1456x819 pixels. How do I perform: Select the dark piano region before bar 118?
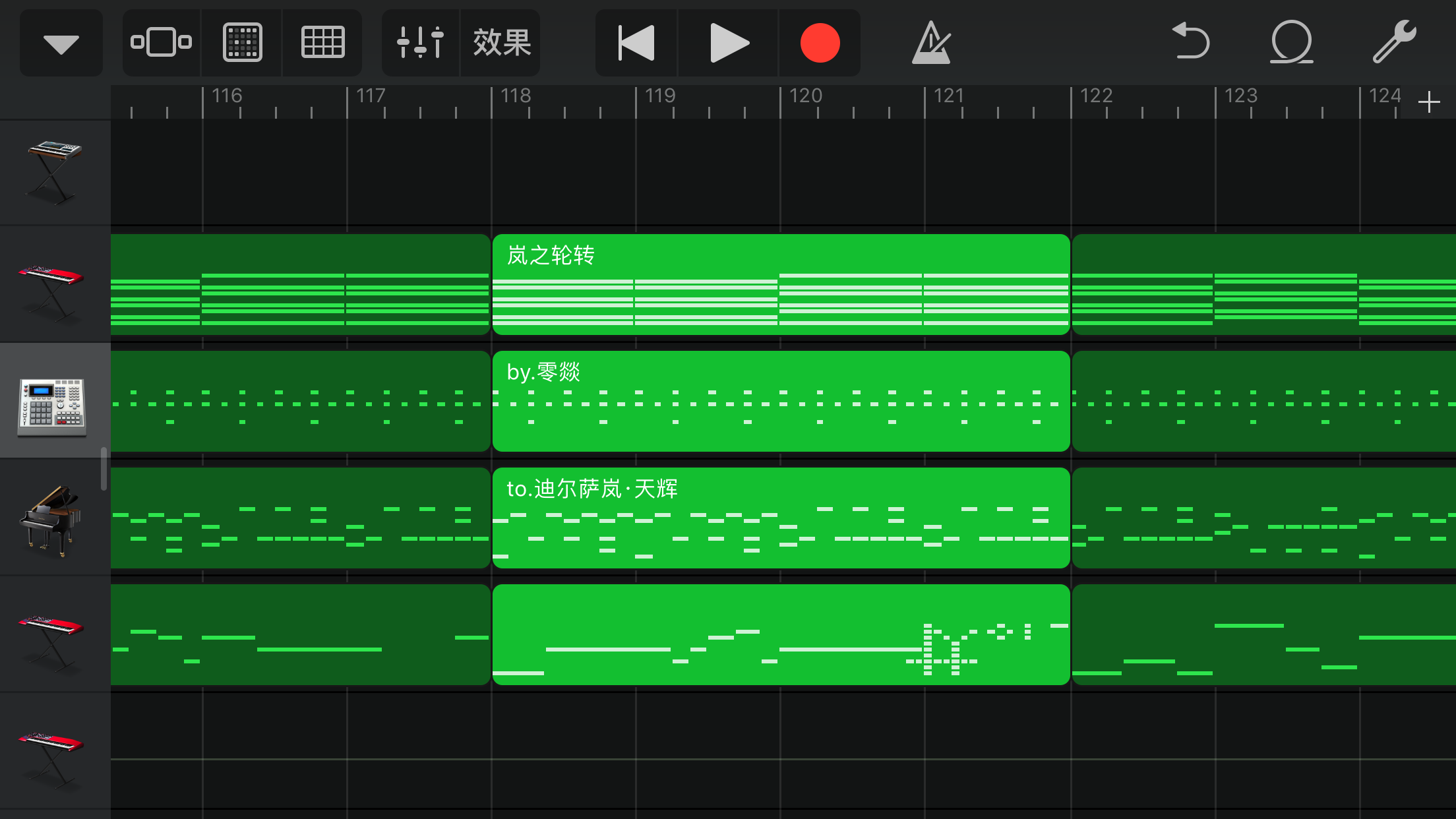(x=300, y=518)
